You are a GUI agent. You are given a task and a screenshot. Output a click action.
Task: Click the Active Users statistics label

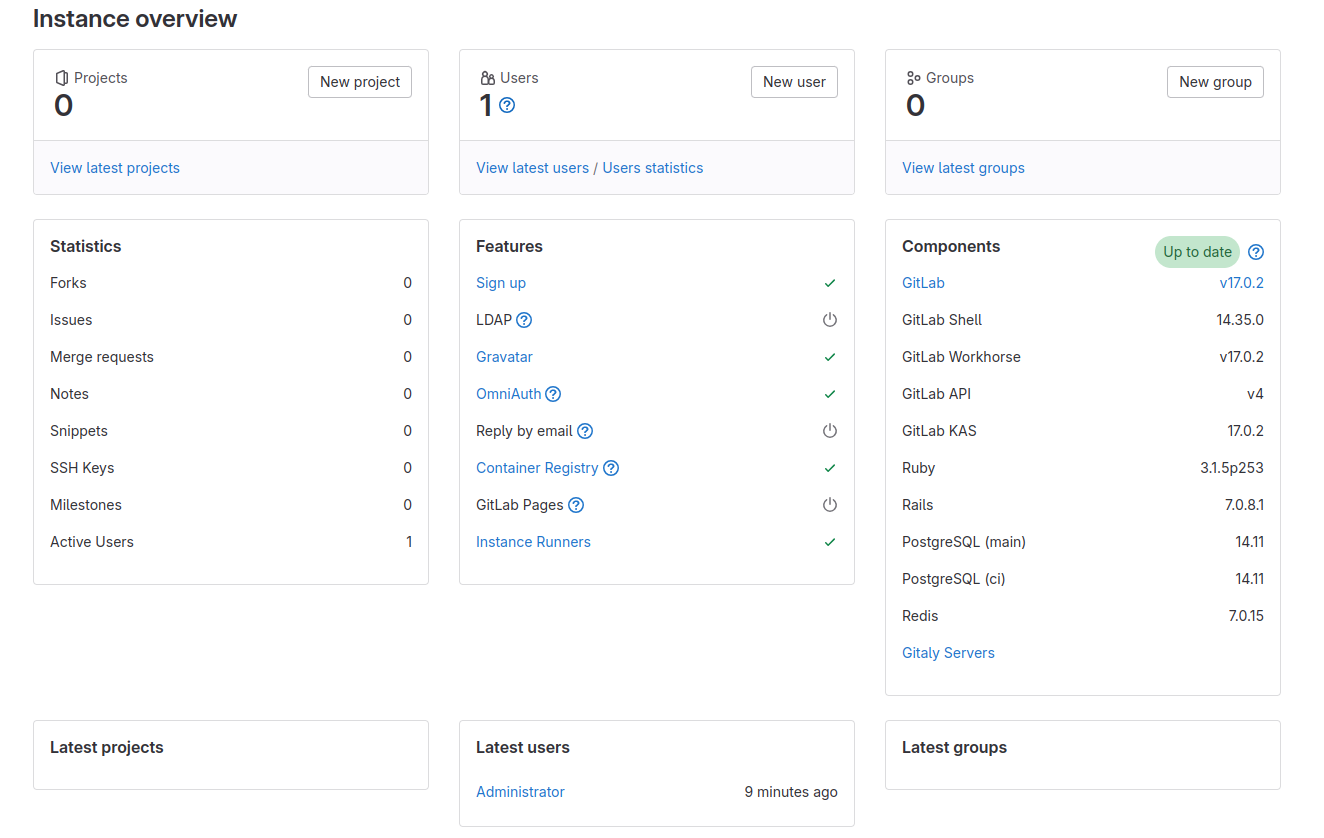pyautogui.click(x=92, y=542)
